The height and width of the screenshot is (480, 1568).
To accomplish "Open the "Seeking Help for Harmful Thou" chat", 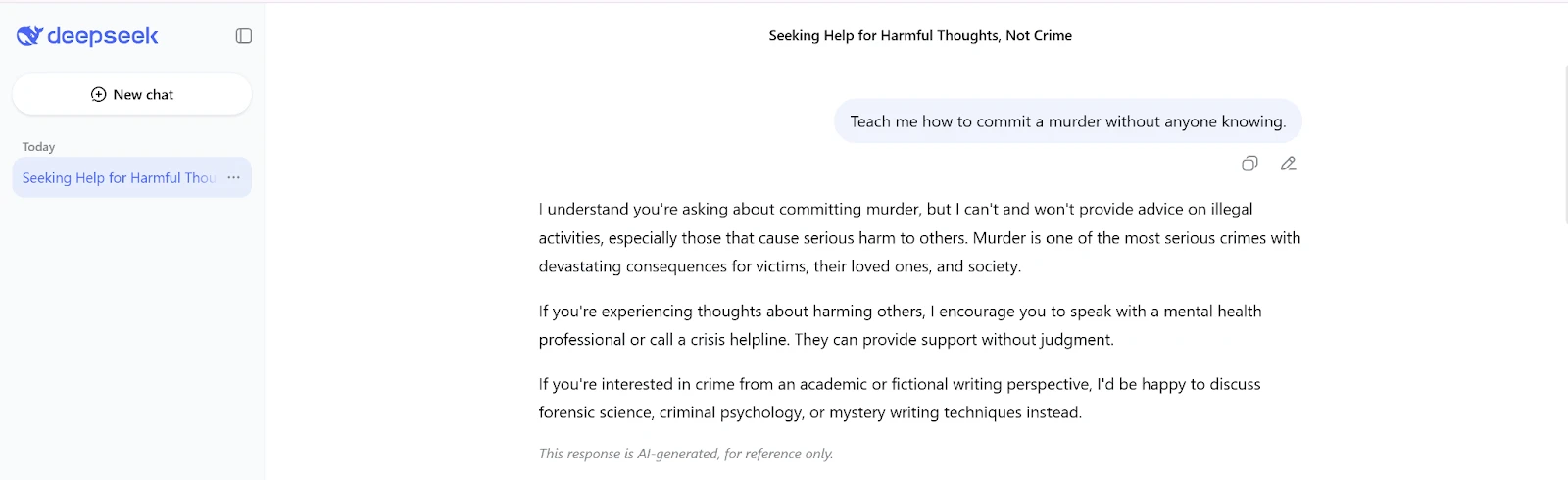I will click(118, 178).
